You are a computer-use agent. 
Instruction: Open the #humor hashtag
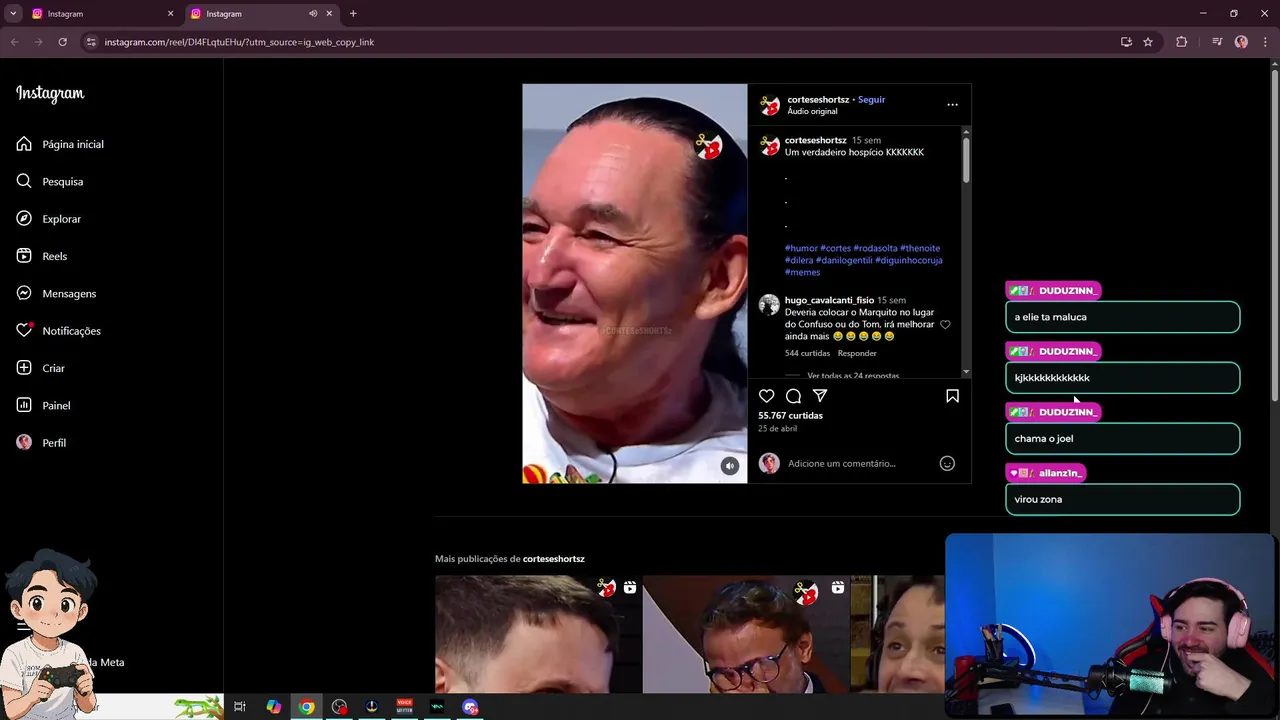(801, 248)
